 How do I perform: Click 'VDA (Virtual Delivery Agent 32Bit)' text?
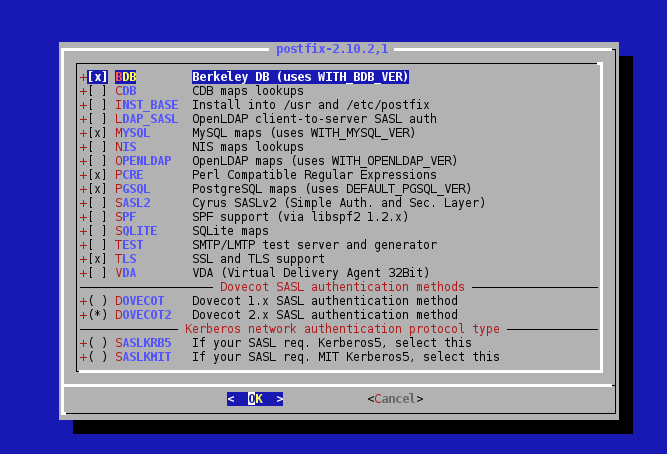click(x=311, y=274)
